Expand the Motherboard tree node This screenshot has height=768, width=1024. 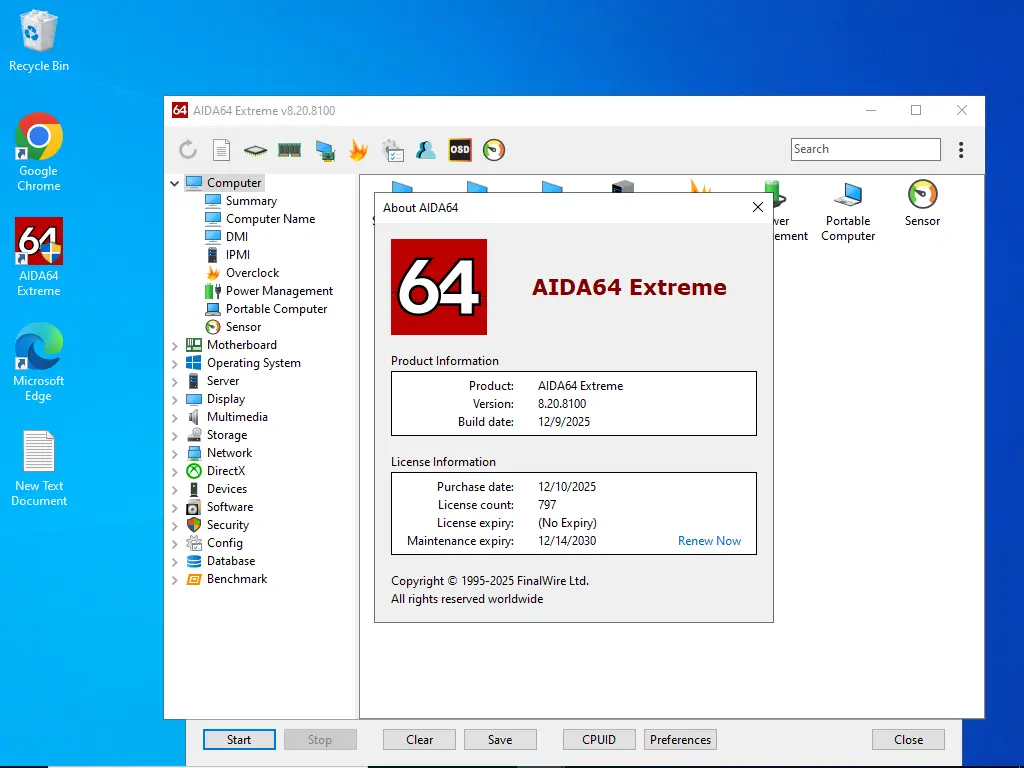(174, 345)
